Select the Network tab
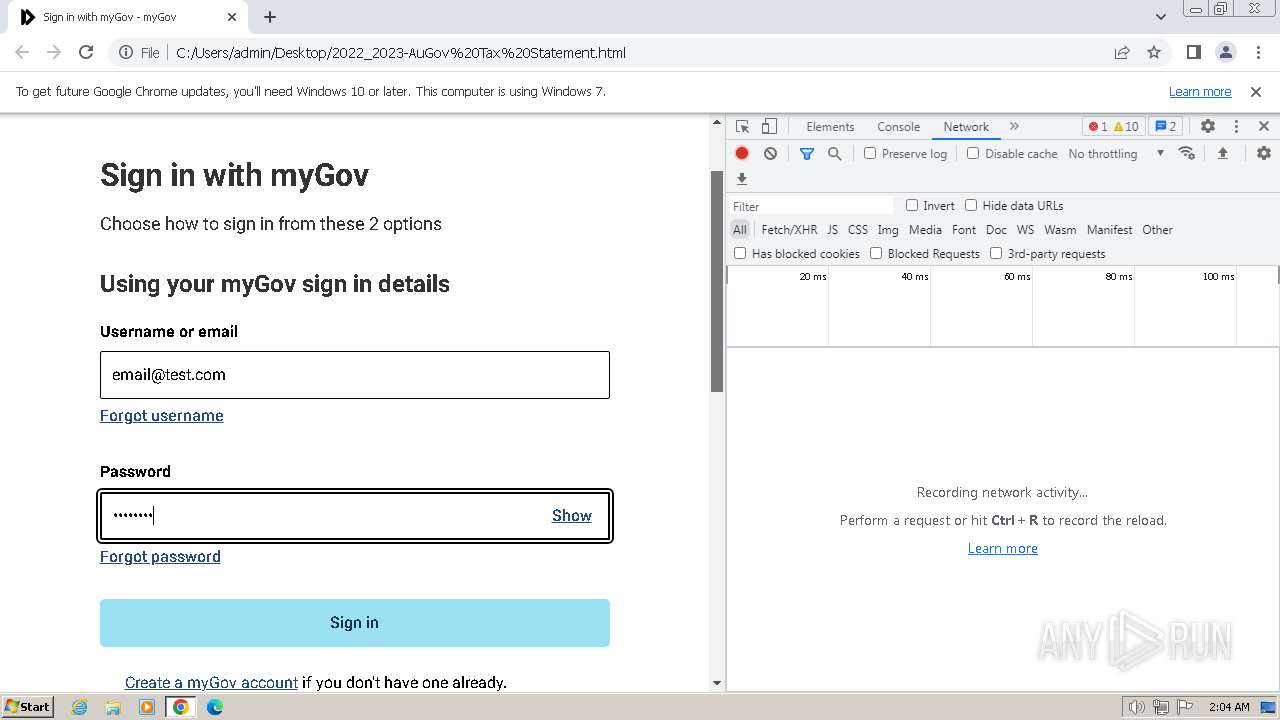This screenshot has height=720, width=1280. tap(966, 127)
